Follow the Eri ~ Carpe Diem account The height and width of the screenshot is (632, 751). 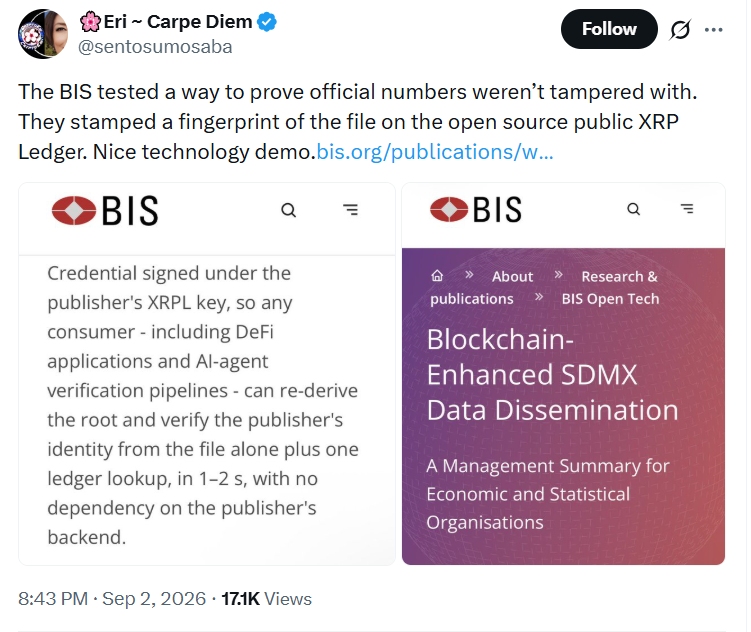609,29
